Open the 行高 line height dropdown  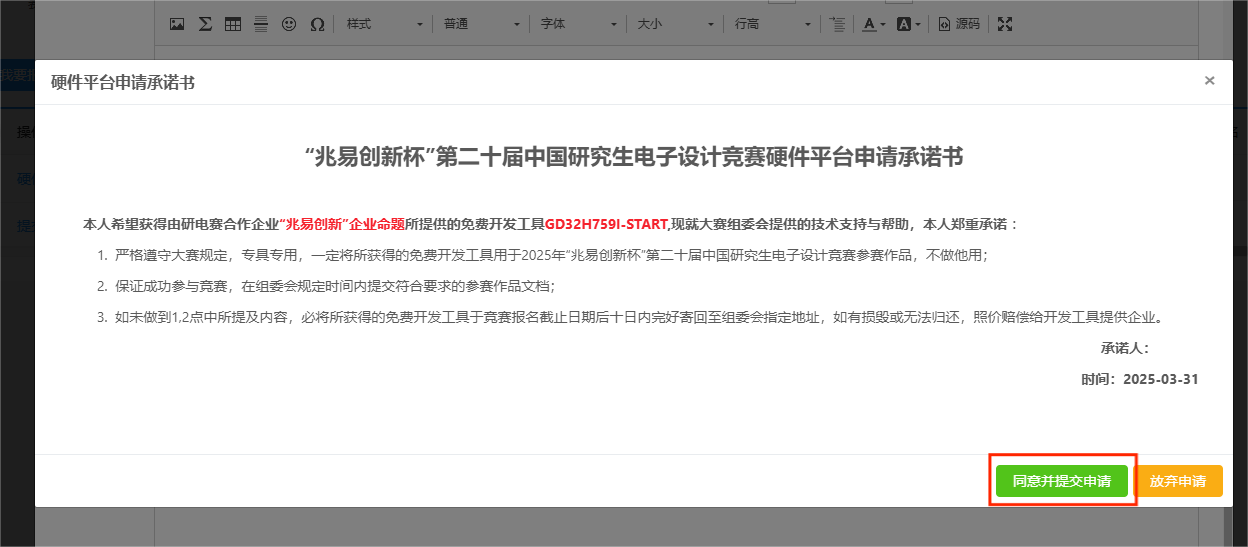773,24
